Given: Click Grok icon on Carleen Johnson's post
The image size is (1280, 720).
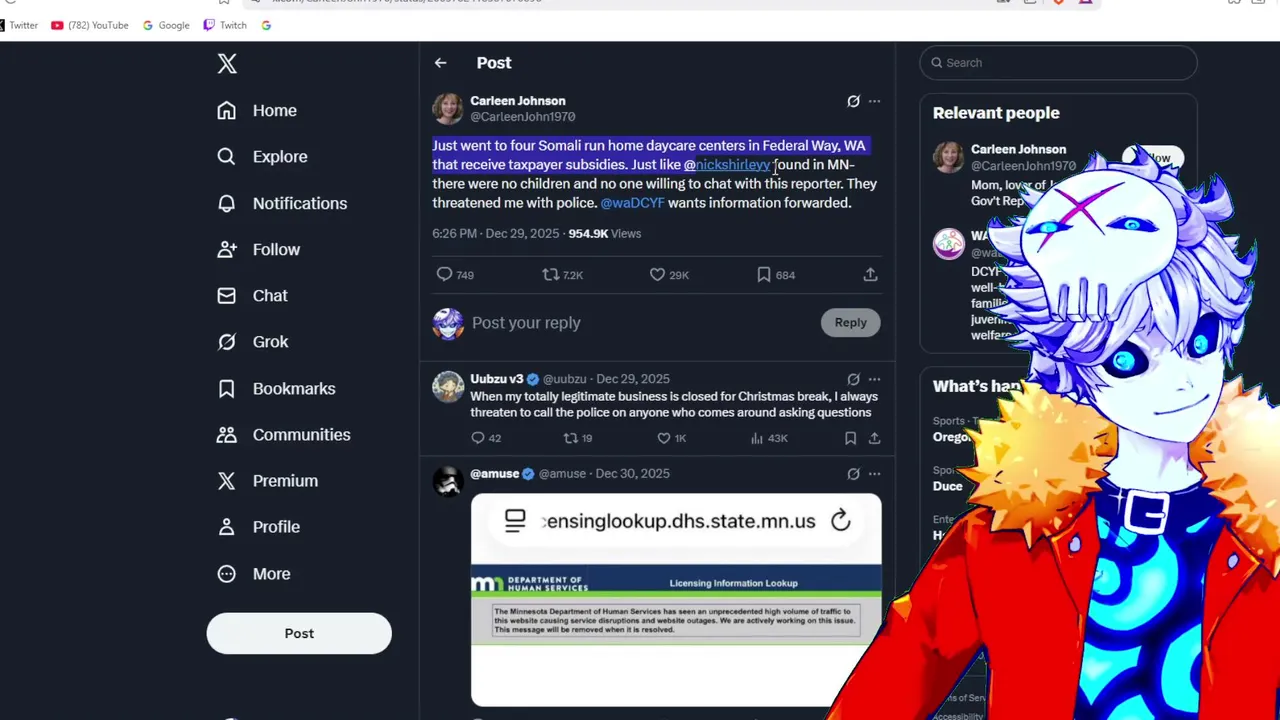Looking at the screenshot, I should [x=853, y=101].
